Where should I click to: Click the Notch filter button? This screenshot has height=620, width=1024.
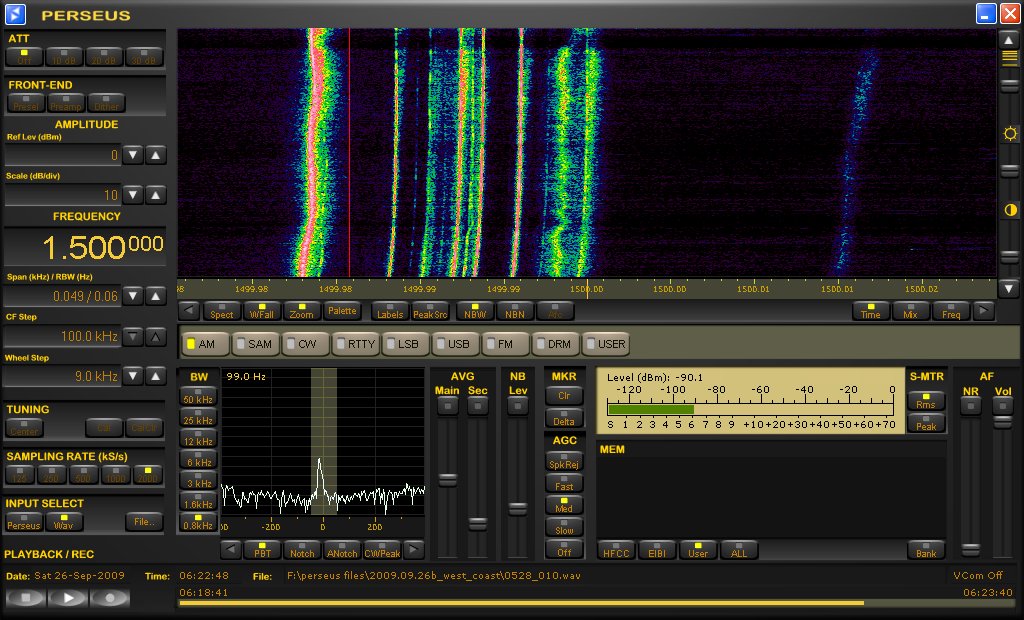pos(302,550)
